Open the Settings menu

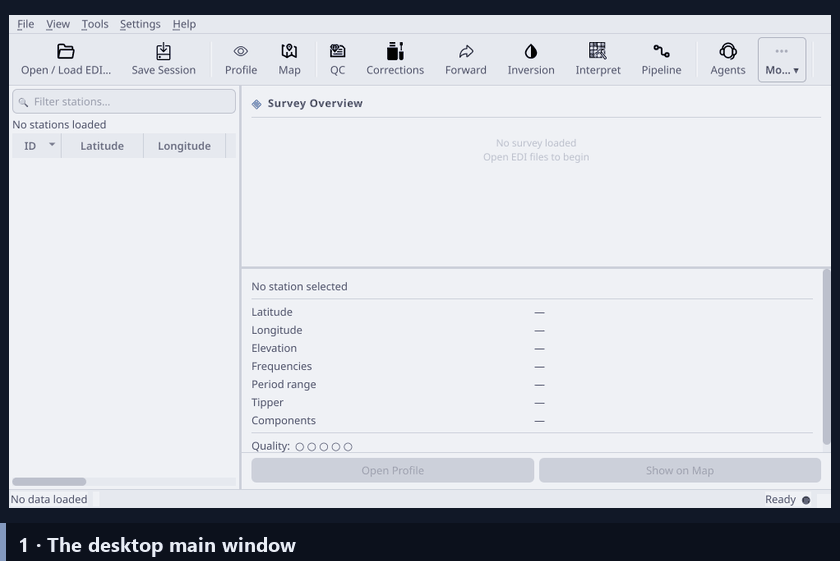140,24
